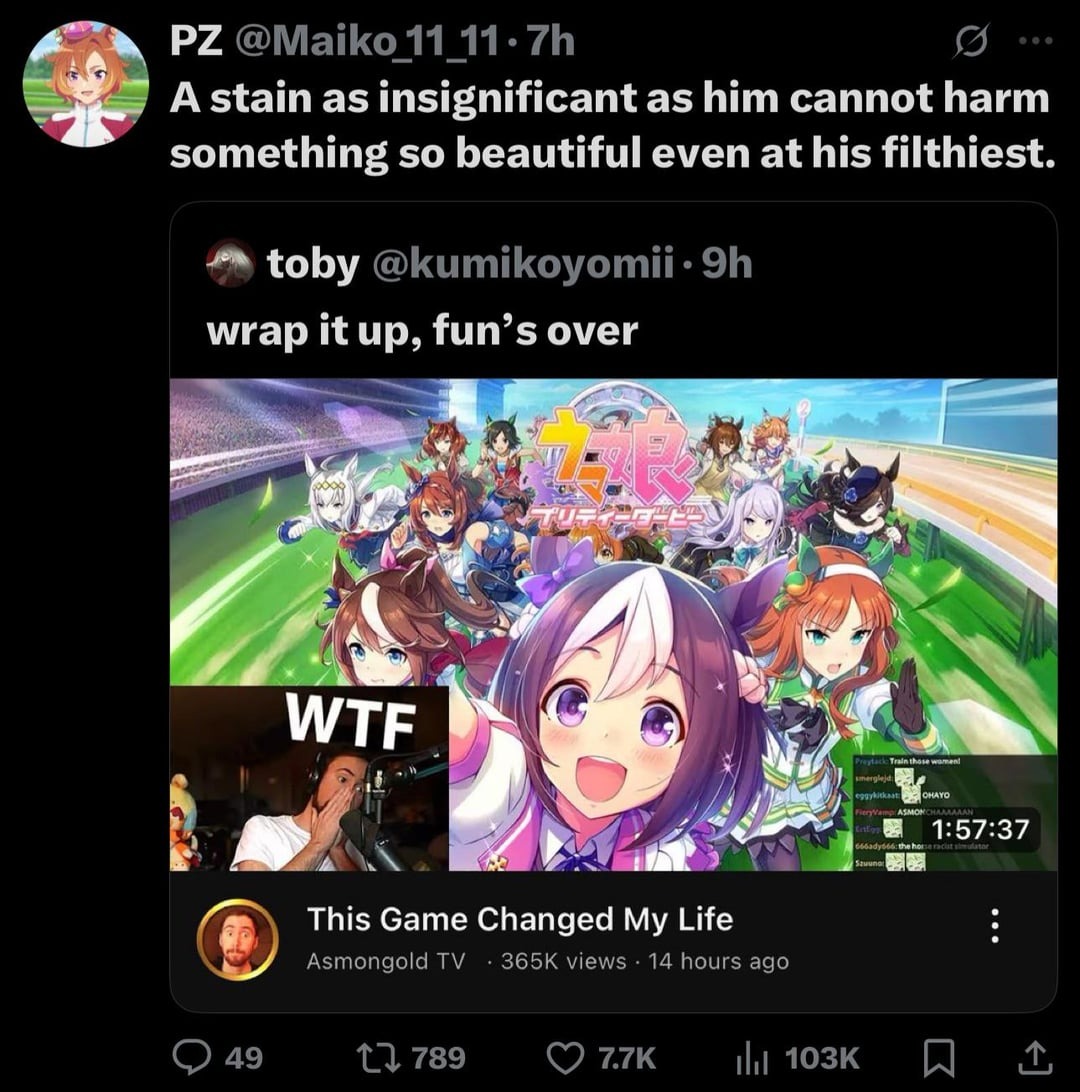This screenshot has width=1080, height=1092.
Task: Share the tweet with upload icon
Action: [x=1035, y=1057]
